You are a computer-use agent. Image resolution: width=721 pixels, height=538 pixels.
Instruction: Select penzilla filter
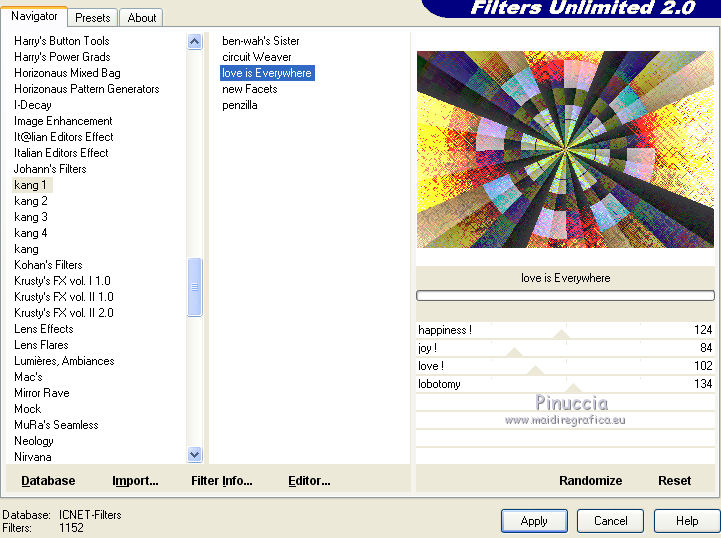(x=240, y=105)
